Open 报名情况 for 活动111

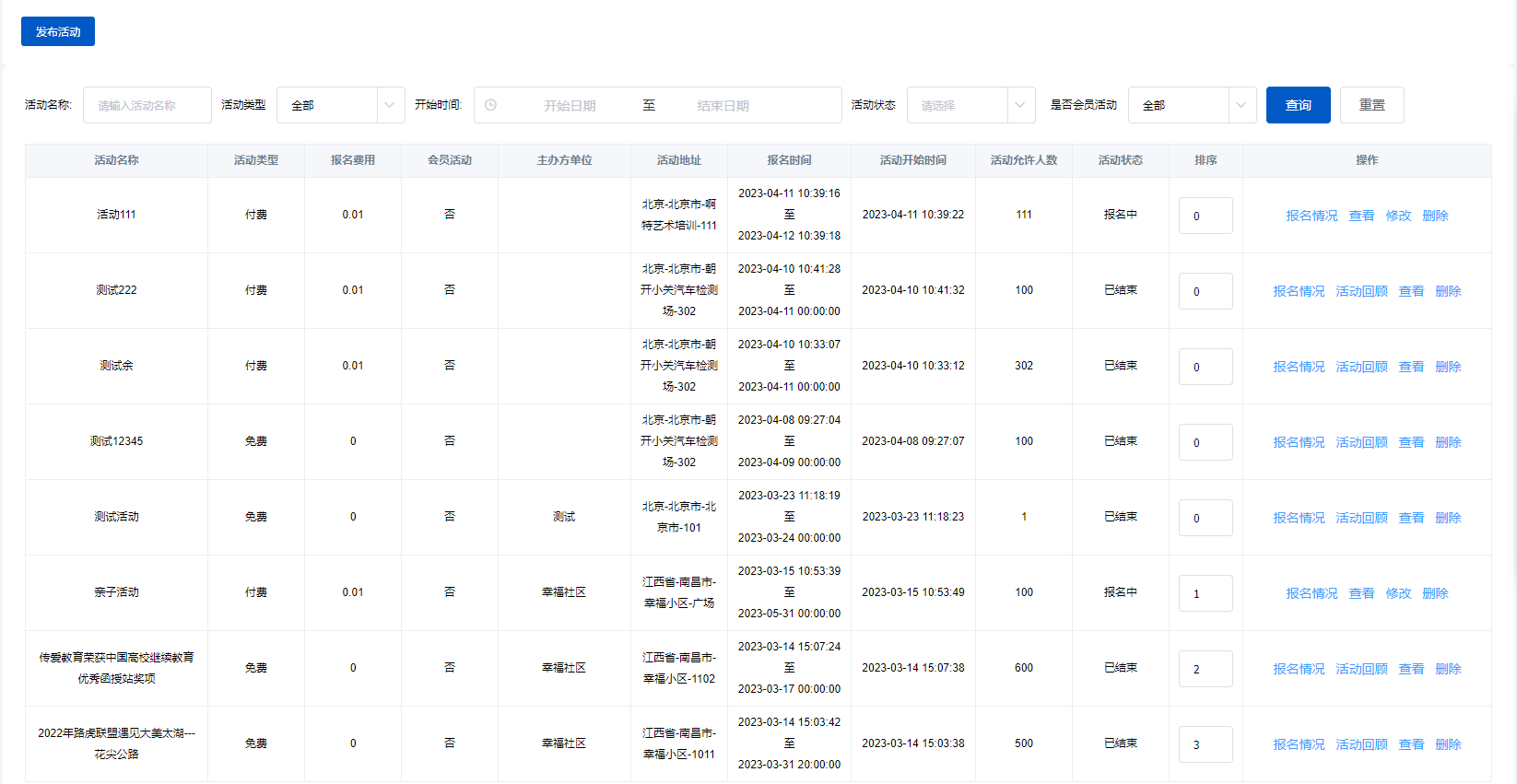pyautogui.click(x=1311, y=216)
